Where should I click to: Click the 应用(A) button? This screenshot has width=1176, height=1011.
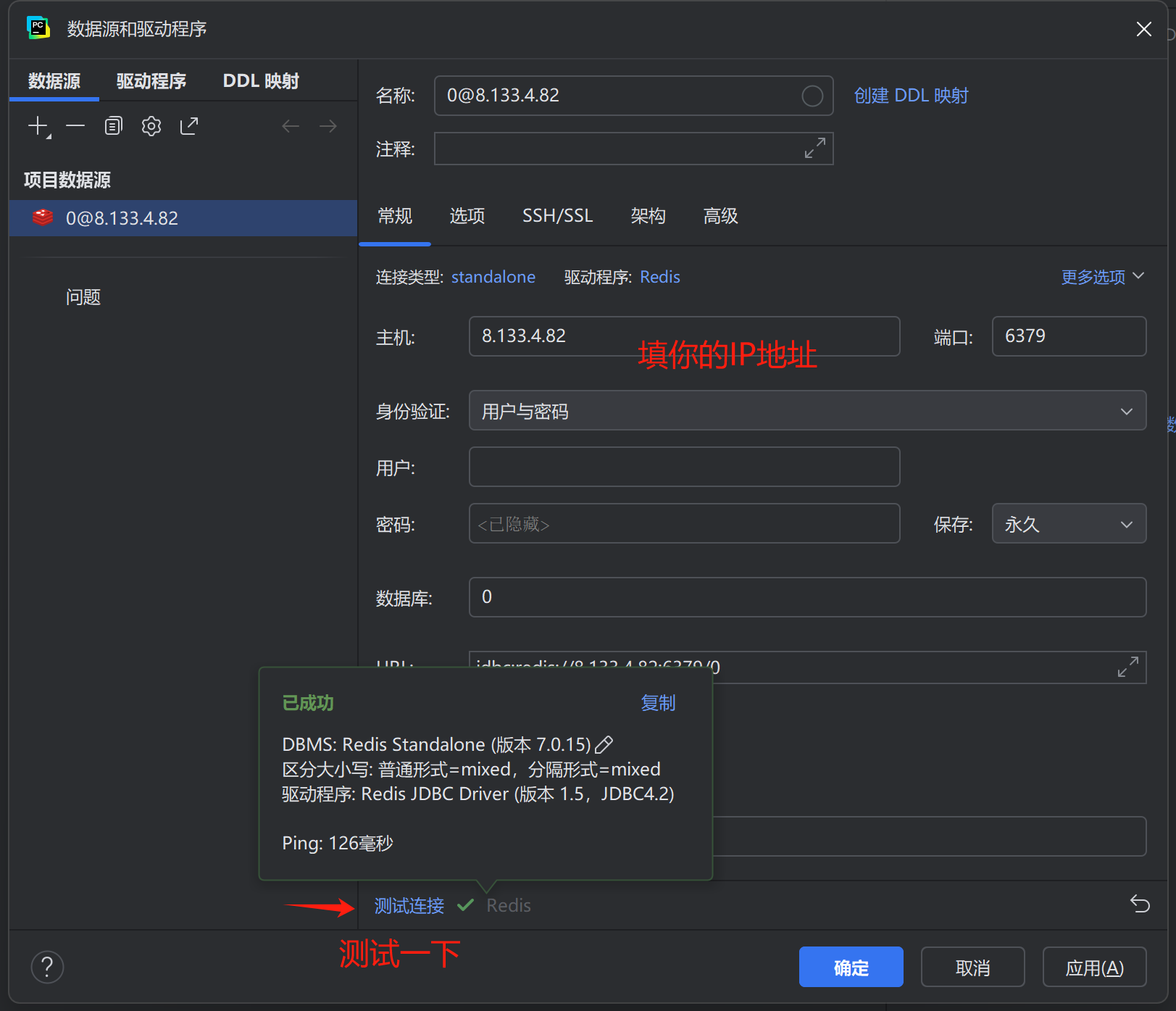(x=1095, y=967)
